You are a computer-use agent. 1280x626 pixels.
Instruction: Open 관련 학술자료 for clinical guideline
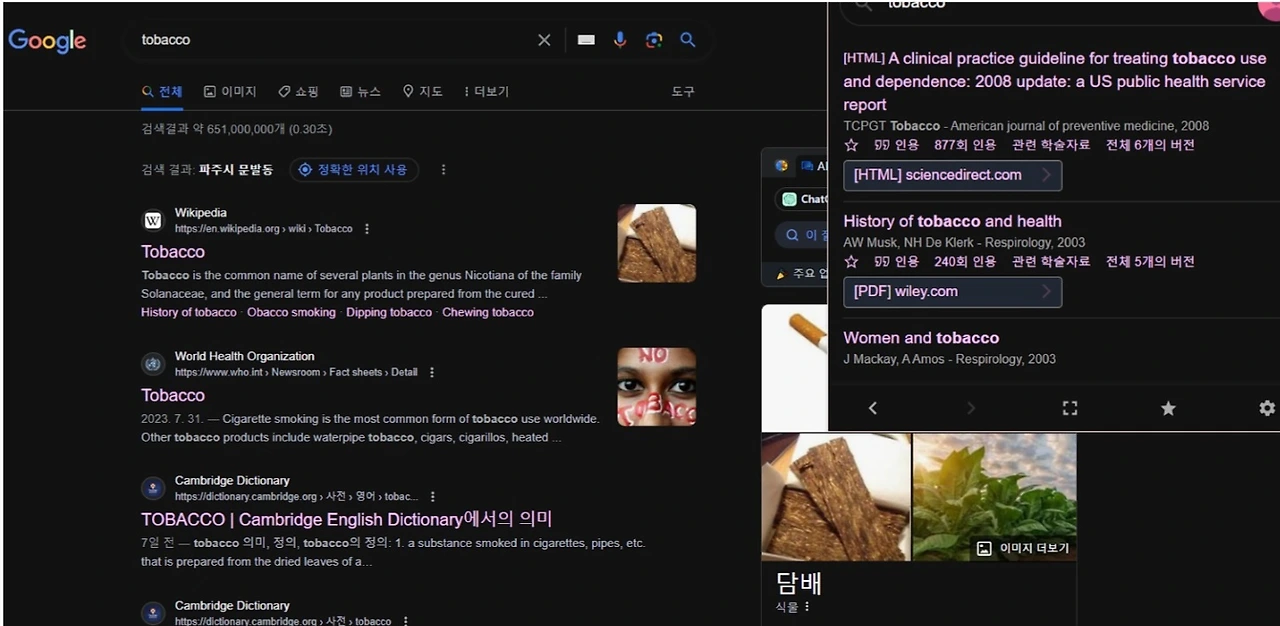coord(1051,145)
